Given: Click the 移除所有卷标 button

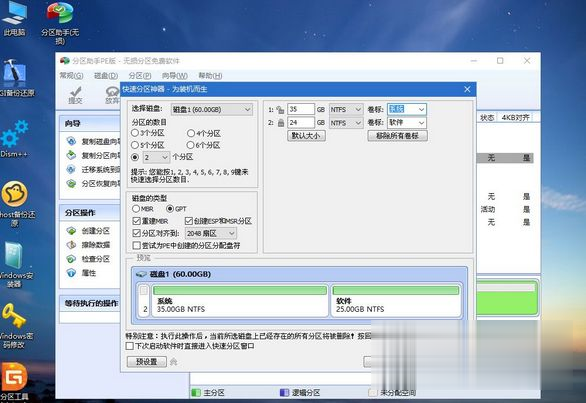Looking at the screenshot, I should [397, 136].
